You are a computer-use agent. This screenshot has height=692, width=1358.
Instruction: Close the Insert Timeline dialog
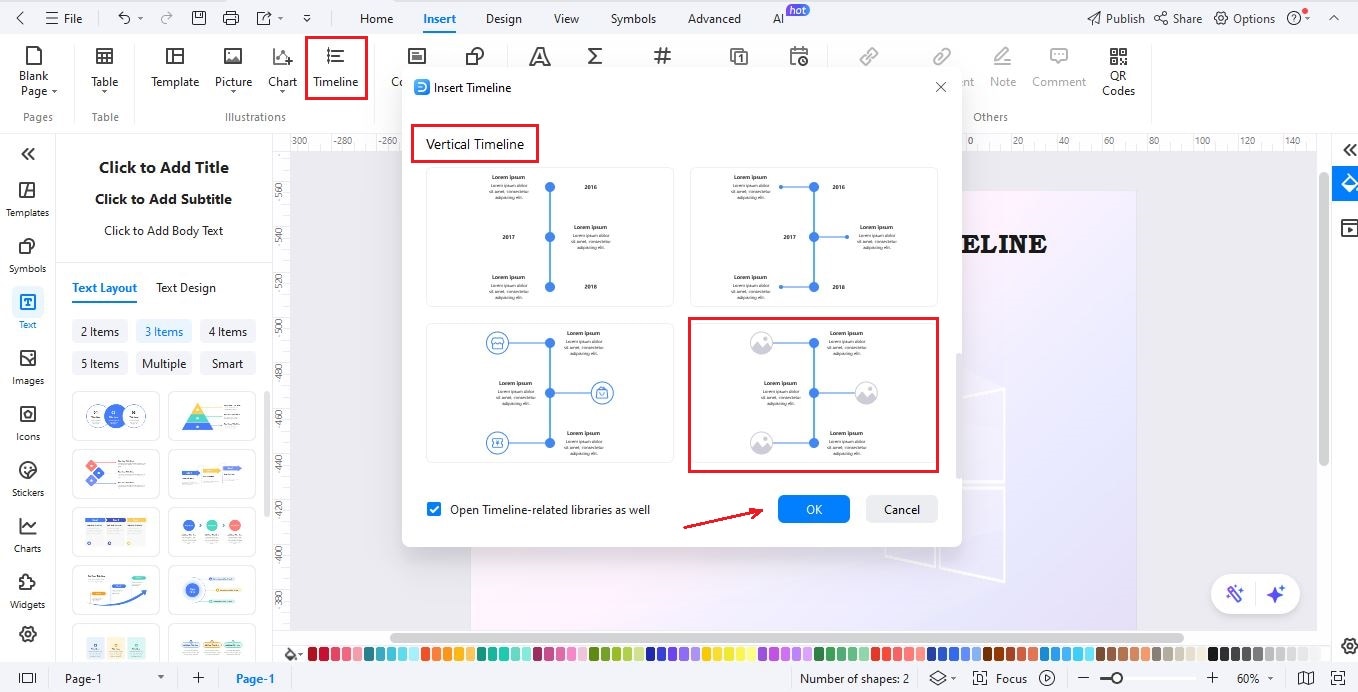click(x=940, y=87)
